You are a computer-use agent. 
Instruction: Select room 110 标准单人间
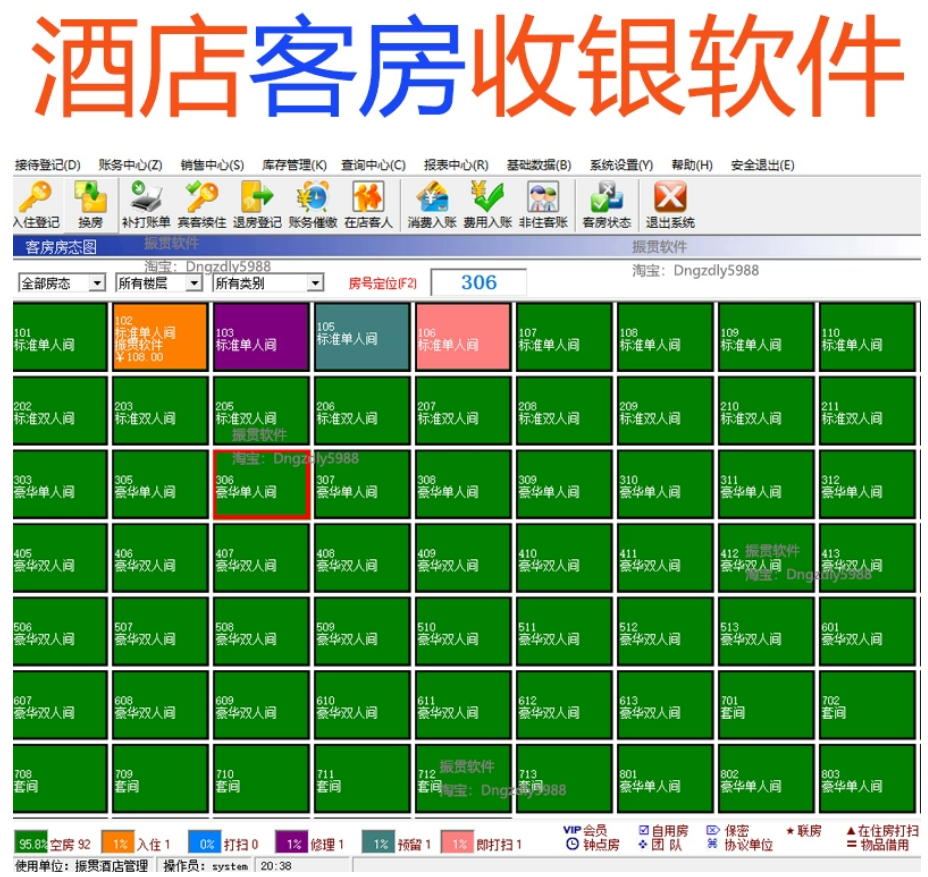(868, 337)
